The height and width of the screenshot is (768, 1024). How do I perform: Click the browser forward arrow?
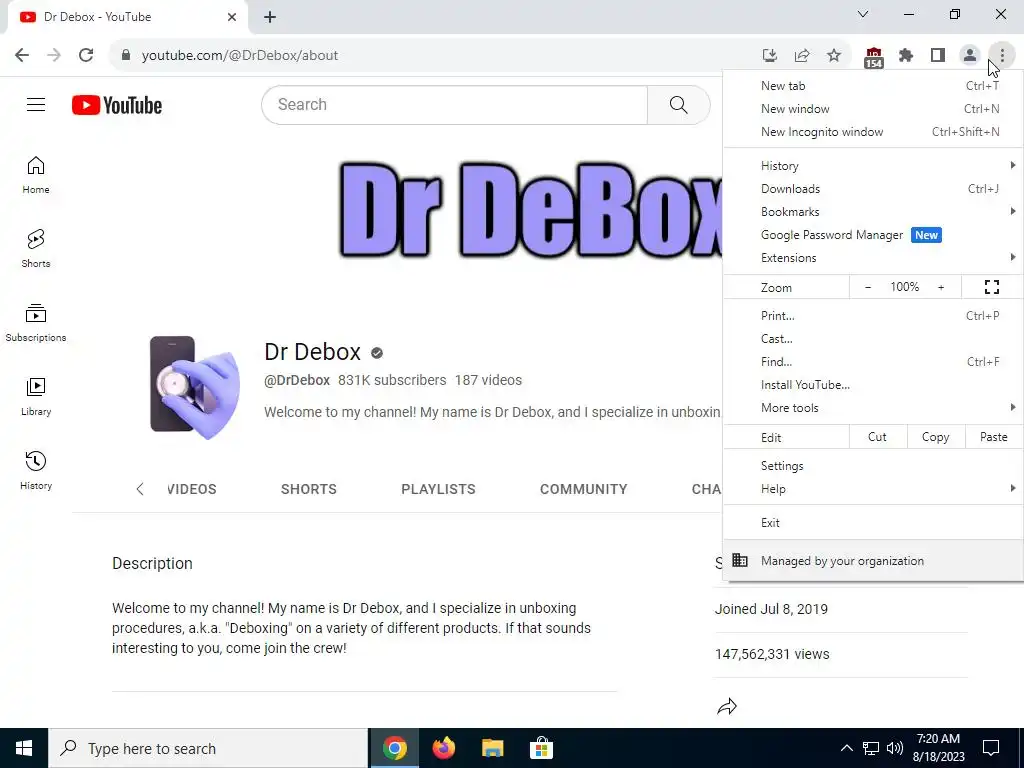click(54, 55)
